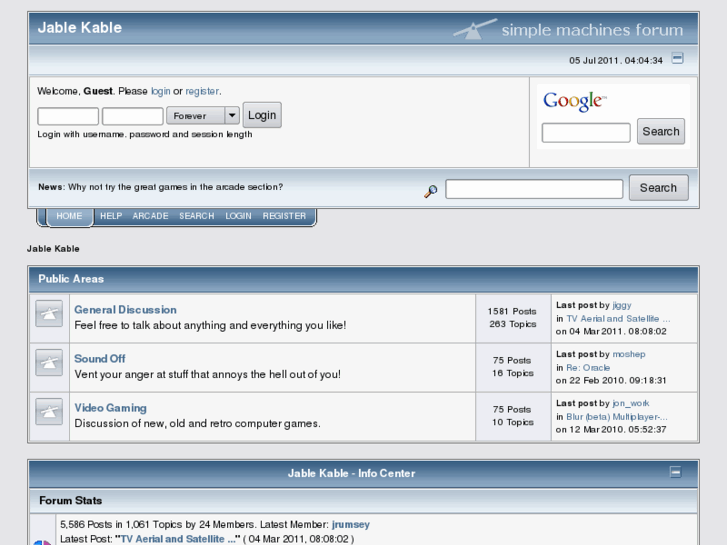
Task: Click the Google Search button
Action: [661, 131]
